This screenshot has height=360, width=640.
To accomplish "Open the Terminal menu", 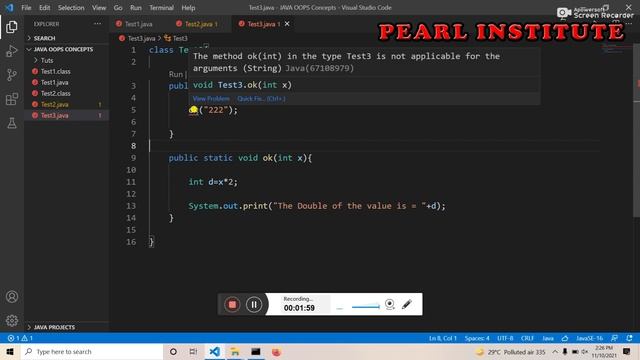I will pyautogui.click(x=161, y=7).
